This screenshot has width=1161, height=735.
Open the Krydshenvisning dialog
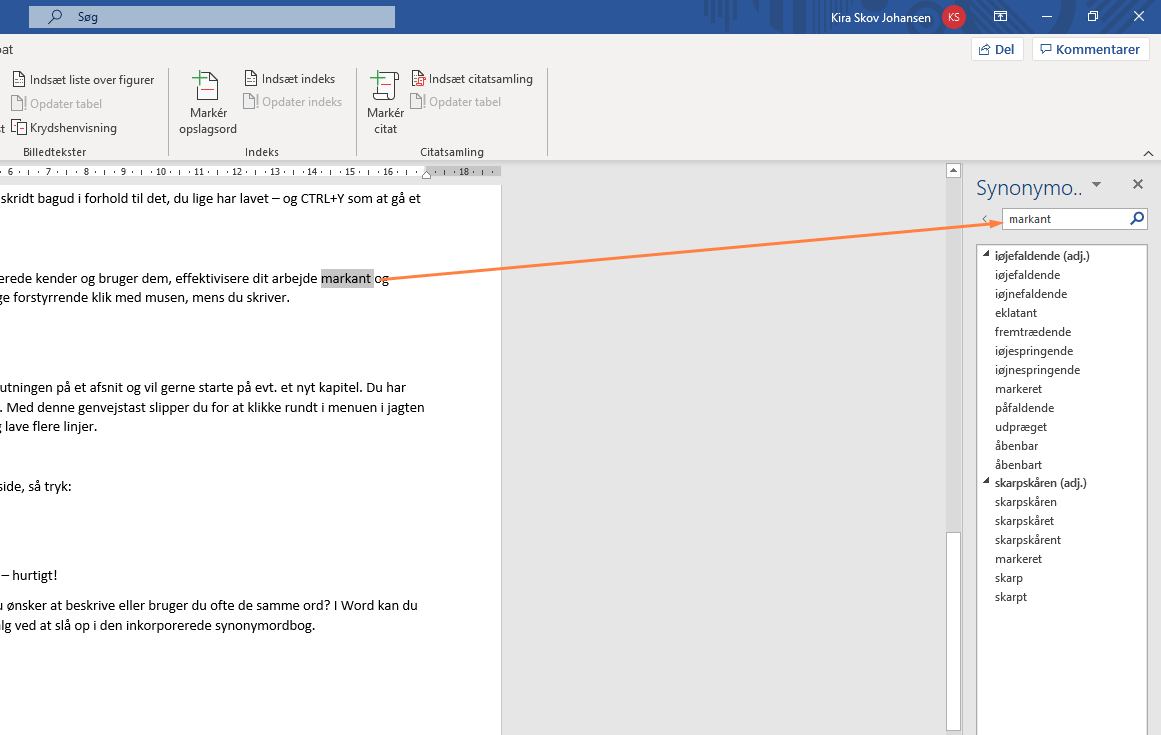tap(65, 128)
